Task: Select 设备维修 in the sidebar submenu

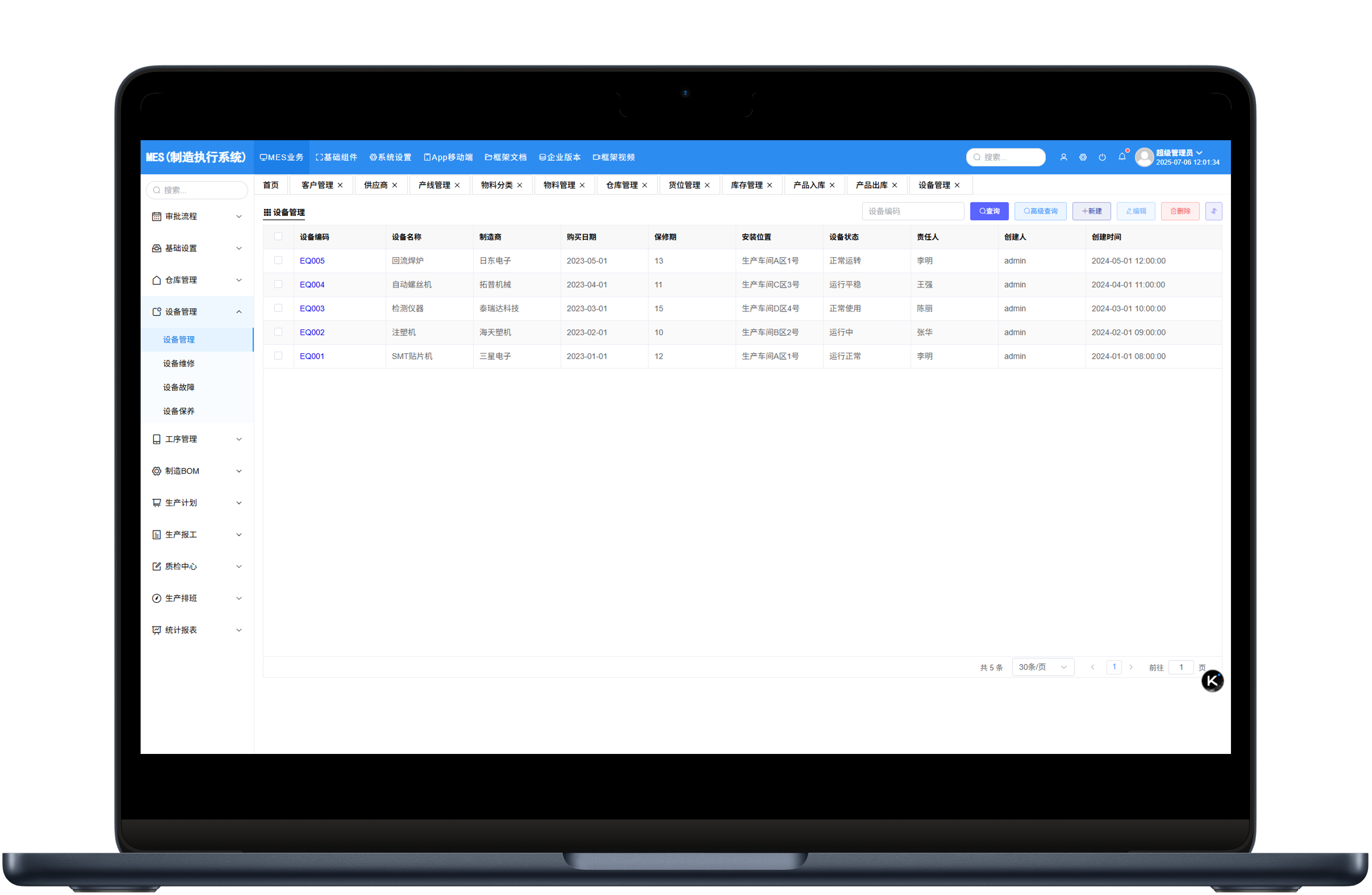Action: coord(179,363)
